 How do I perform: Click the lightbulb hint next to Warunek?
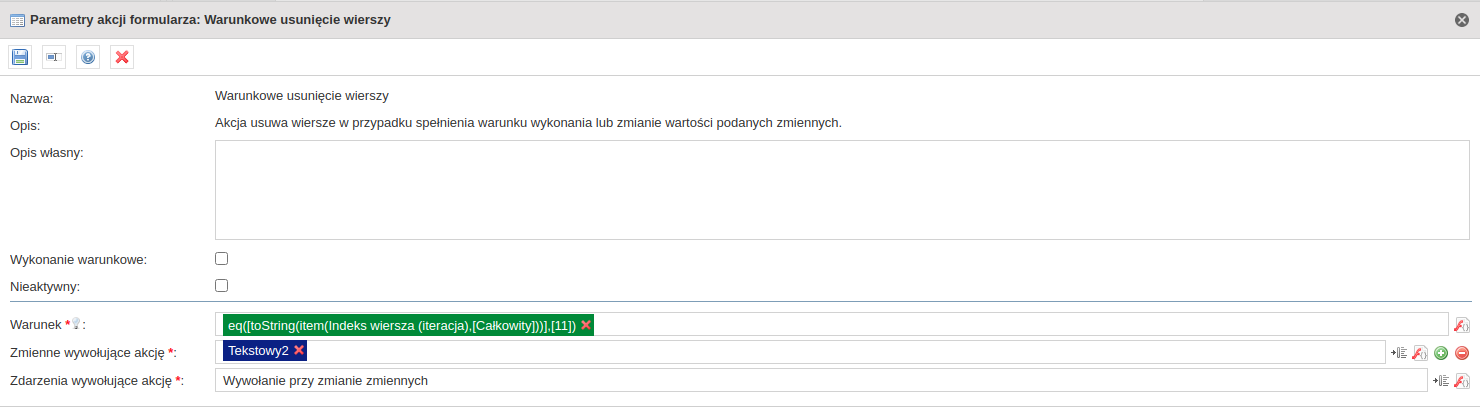click(75, 324)
